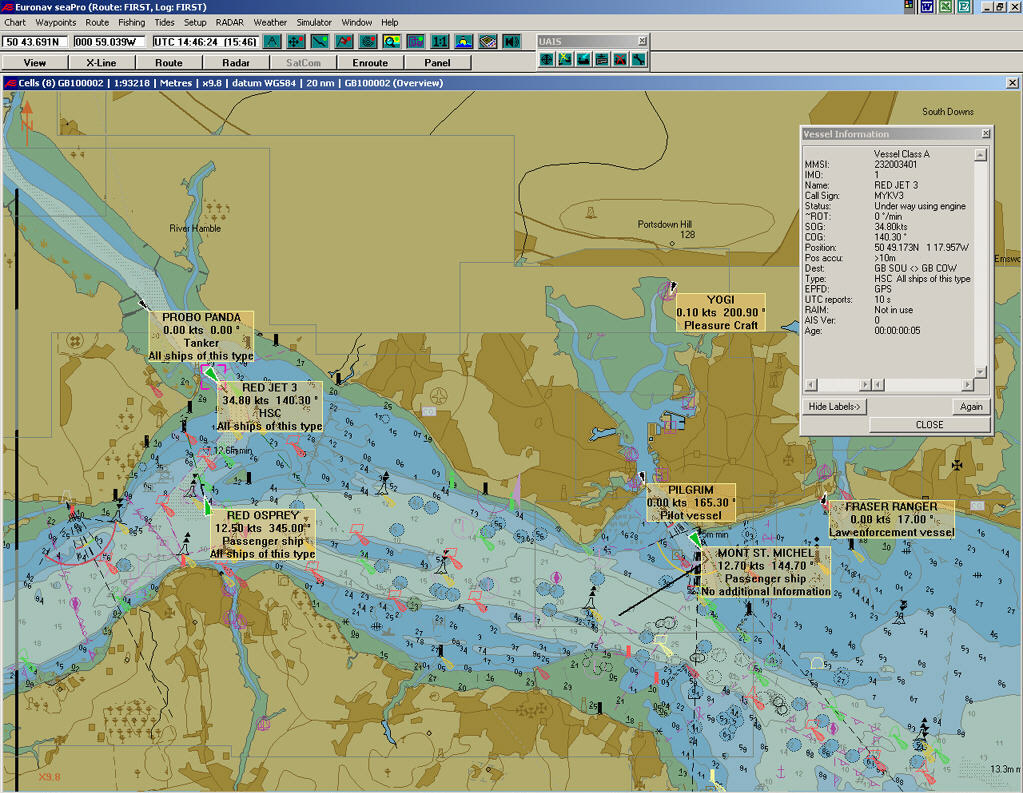Click the leftmost horizontal scroll arrow in Vessel Information
This screenshot has width=1023, height=793.
pyautogui.click(x=810, y=384)
